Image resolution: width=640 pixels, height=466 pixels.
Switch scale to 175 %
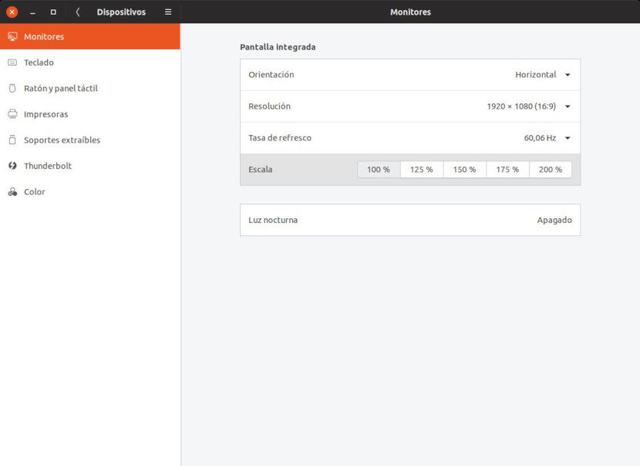(x=508, y=170)
